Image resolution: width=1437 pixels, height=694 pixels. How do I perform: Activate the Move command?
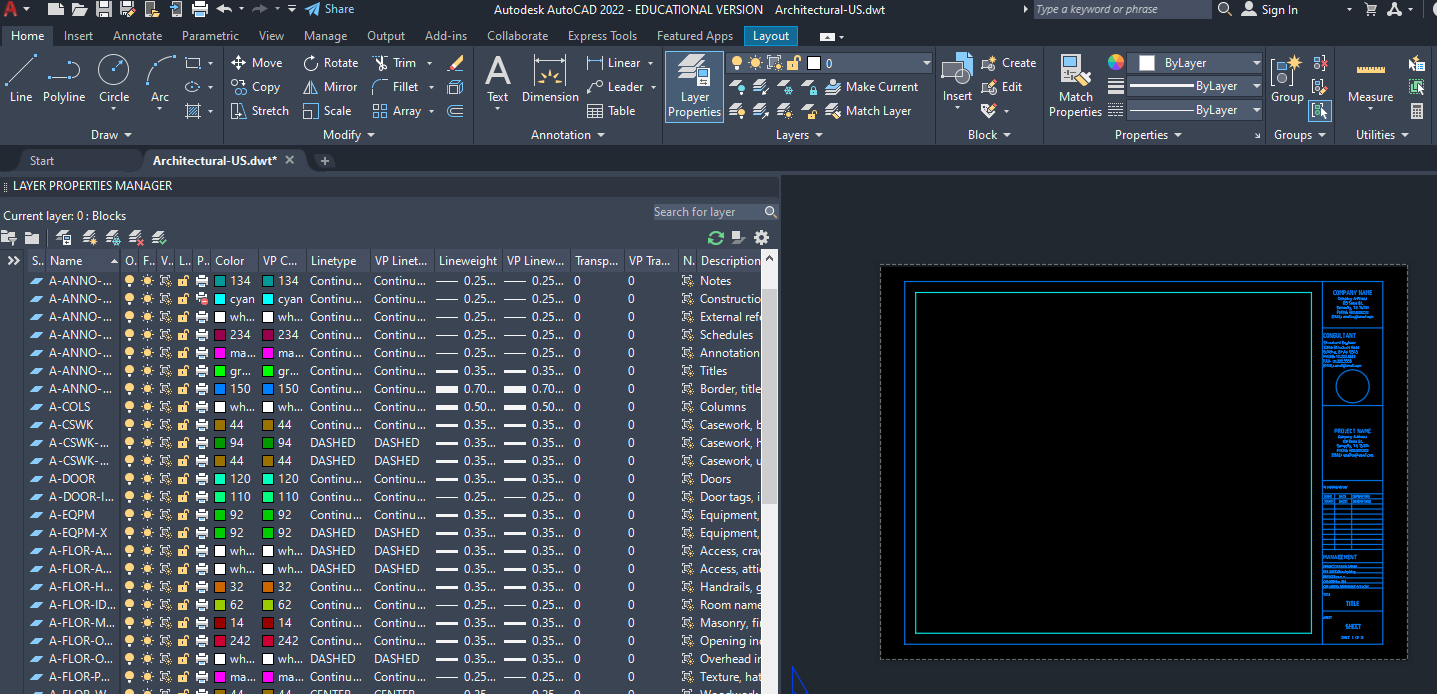click(257, 62)
